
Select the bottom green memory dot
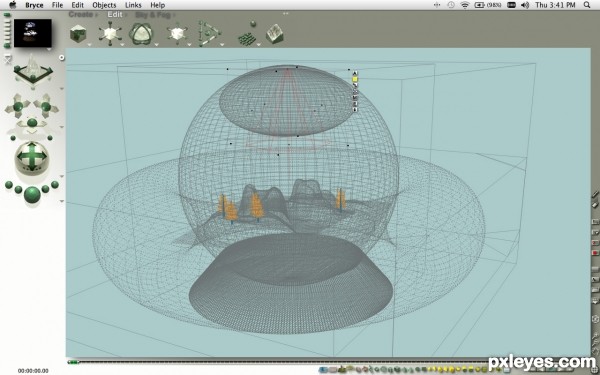point(7,46)
